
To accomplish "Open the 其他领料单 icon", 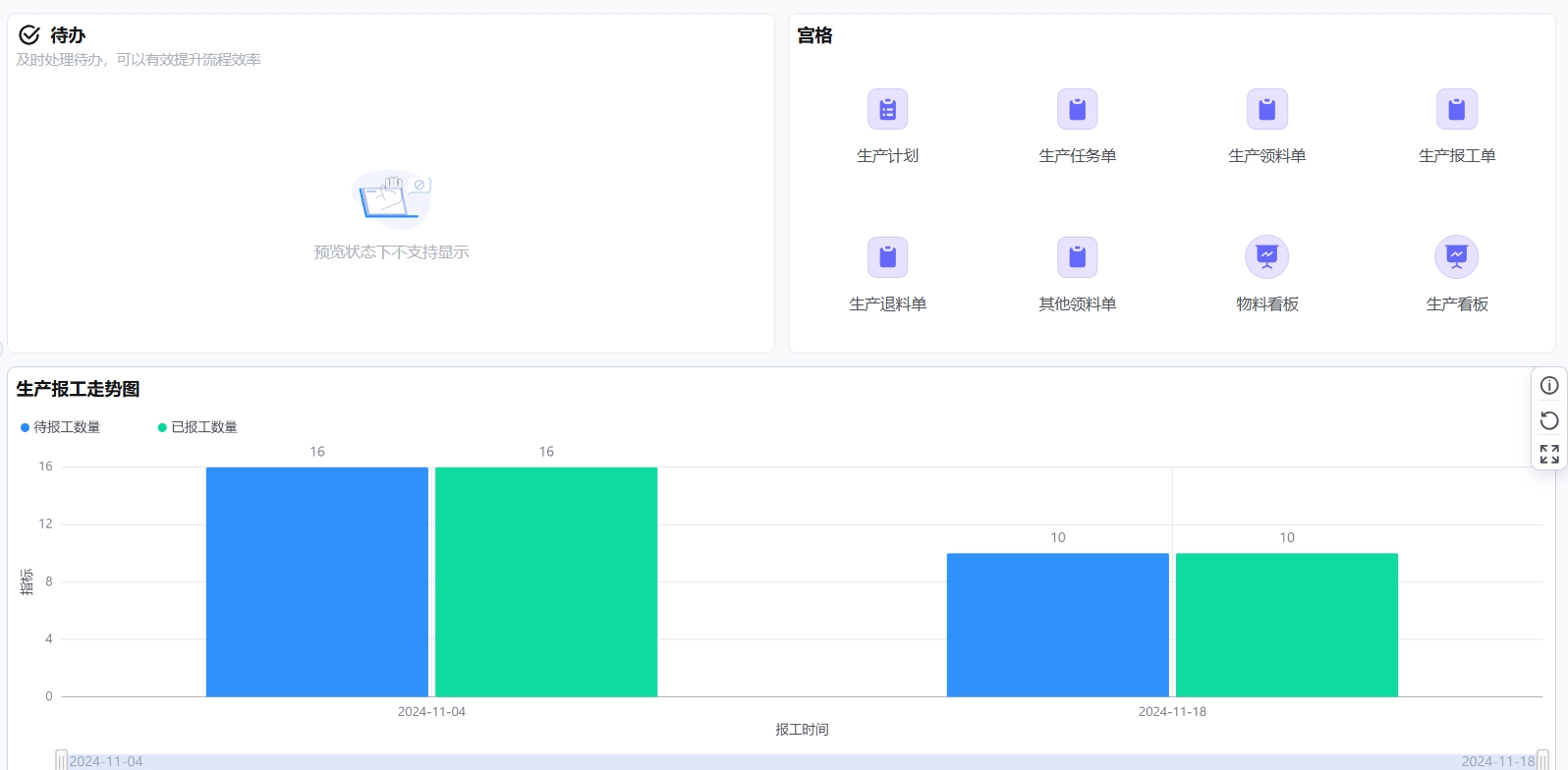I will (x=1077, y=257).
